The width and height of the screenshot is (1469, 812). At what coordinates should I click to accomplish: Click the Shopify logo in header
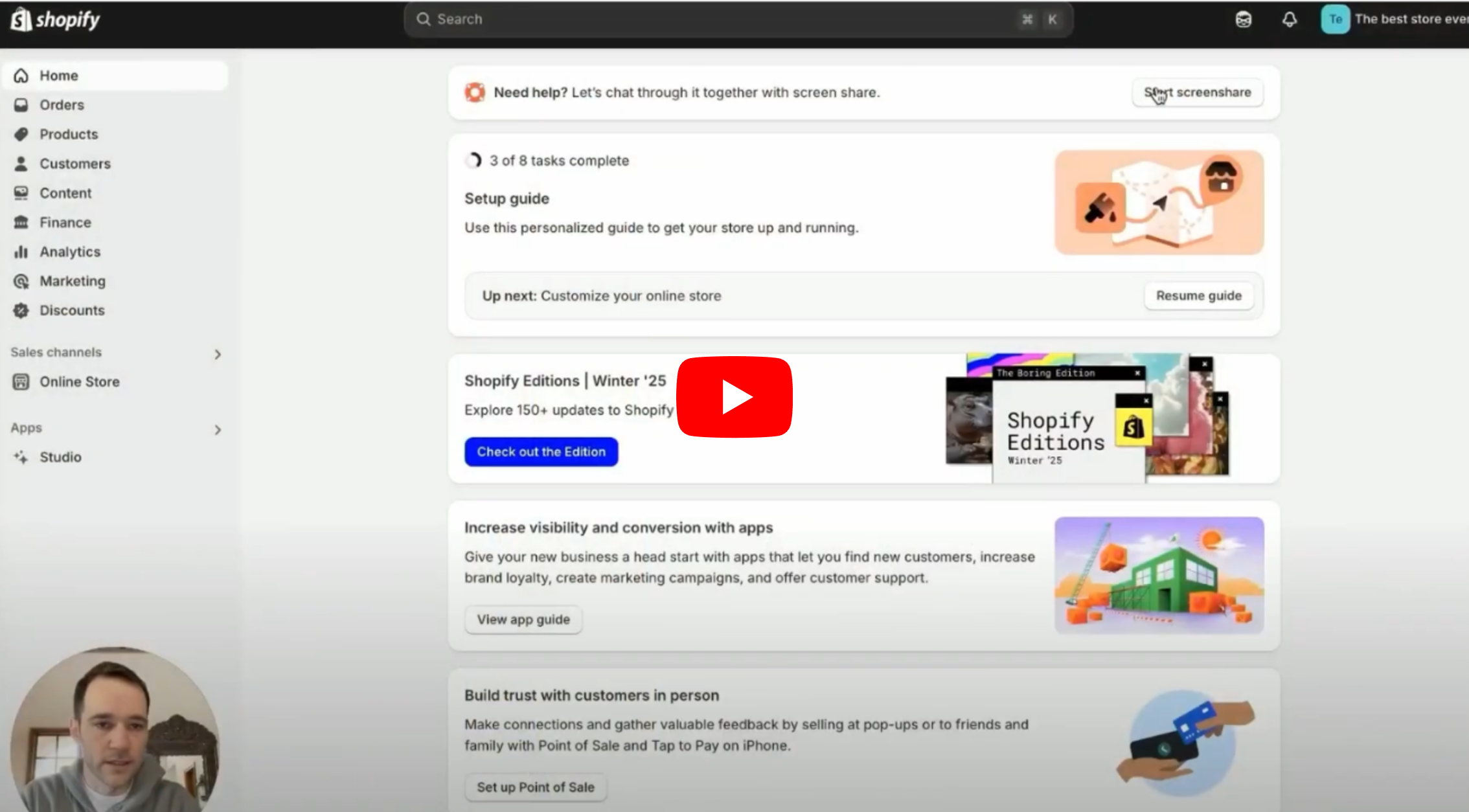pos(56,19)
